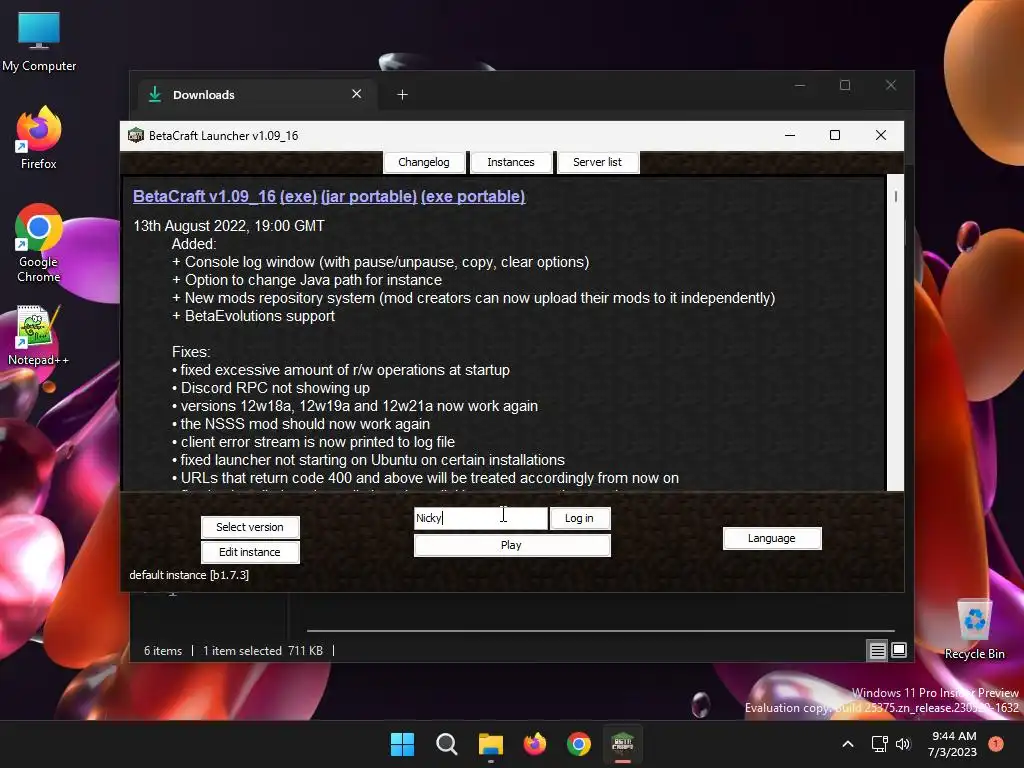Open the Instances tab
The height and width of the screenshot is (768, 1024).
pyautogui.click(x=511, y=162)
